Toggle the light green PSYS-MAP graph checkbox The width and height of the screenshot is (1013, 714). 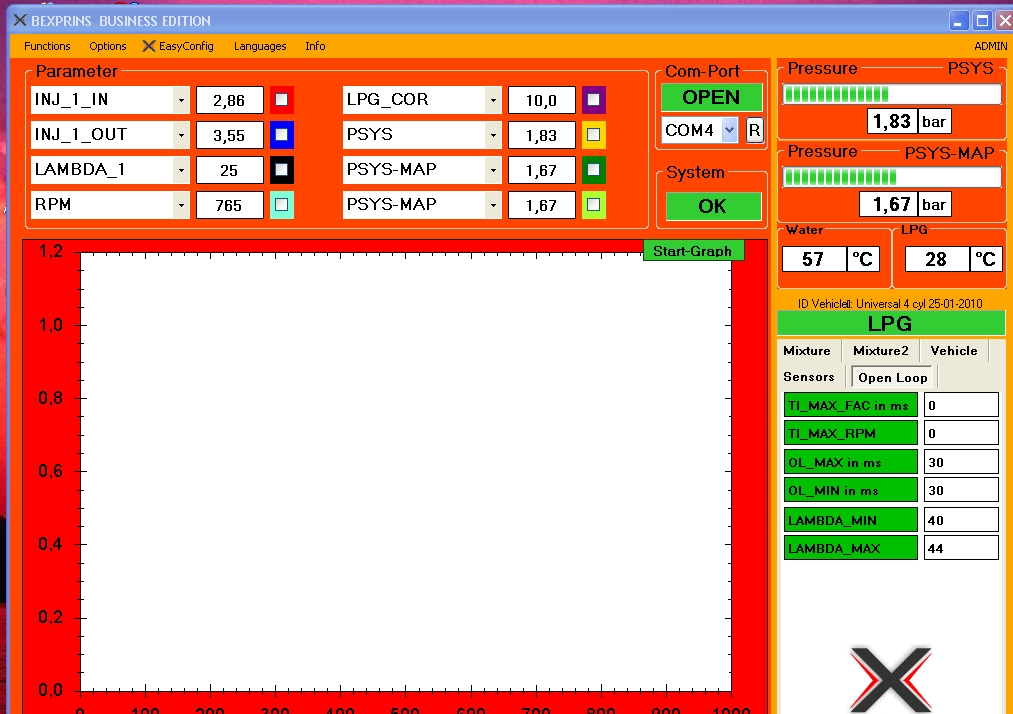[593, 205]
